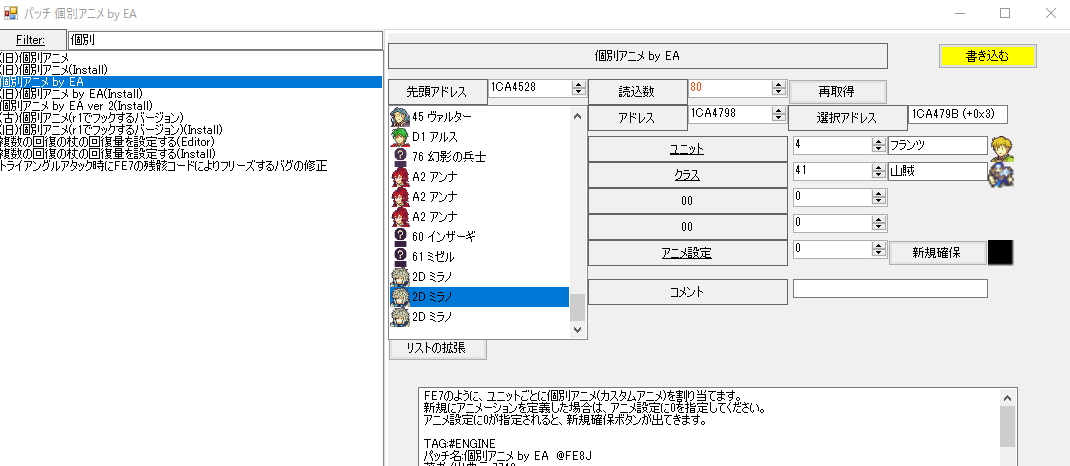Click the 個別アニメ by EA header button
The width and height of the screenshot is (1070, 466).
pyautogui.click(x=637, y=56)
